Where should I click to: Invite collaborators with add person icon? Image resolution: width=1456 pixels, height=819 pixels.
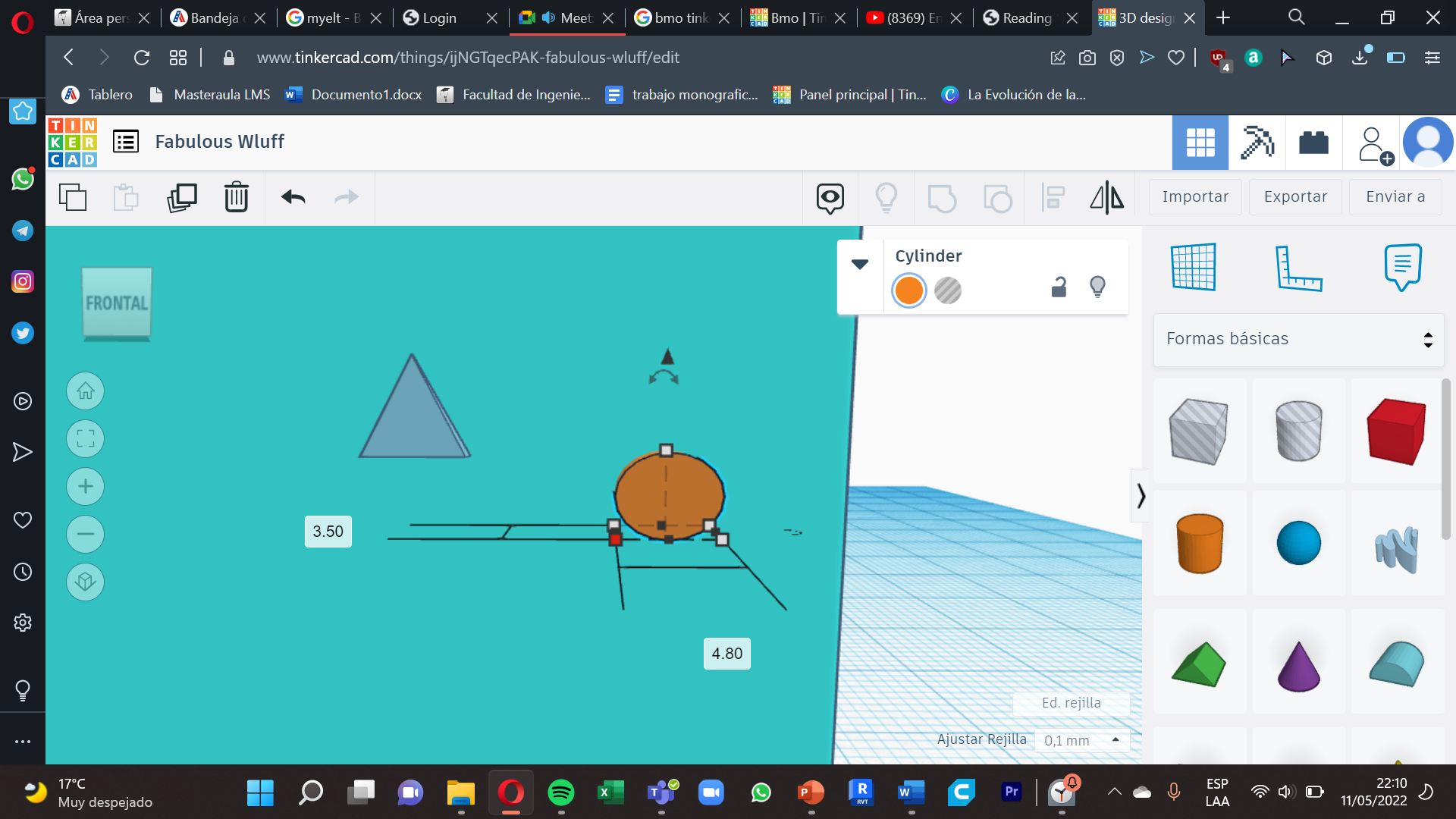1375,144
